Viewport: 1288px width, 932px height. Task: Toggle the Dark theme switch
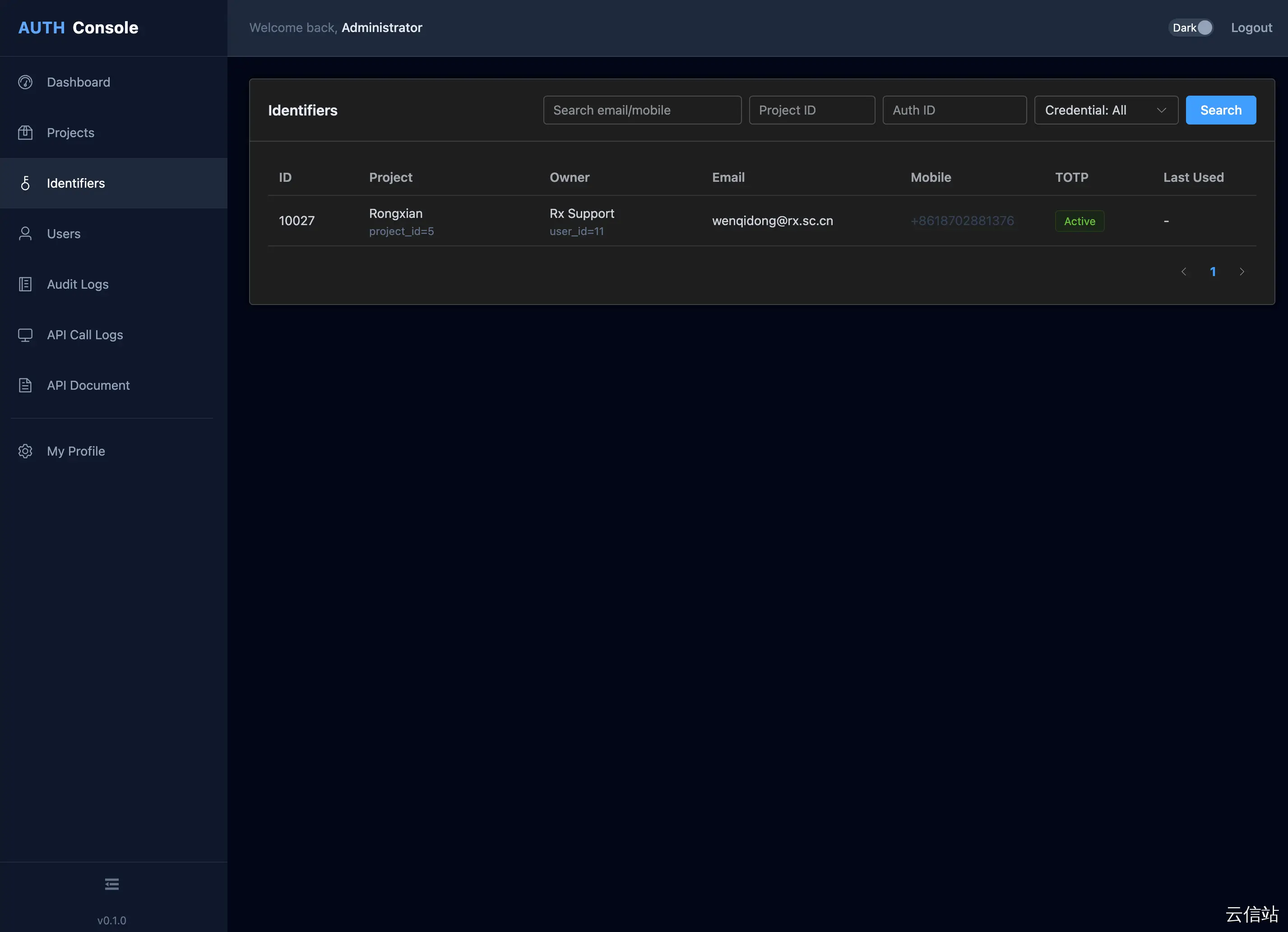[1191, 28]
